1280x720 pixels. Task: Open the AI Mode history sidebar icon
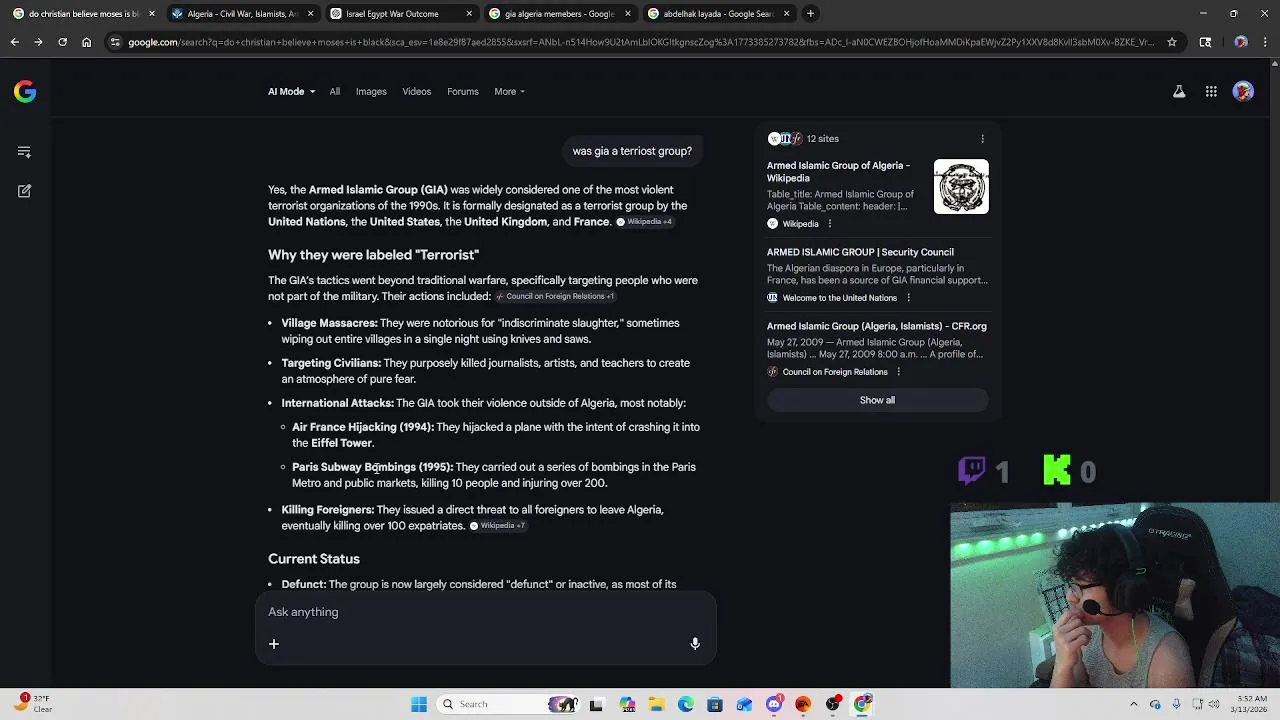click(x=24, y=152)
